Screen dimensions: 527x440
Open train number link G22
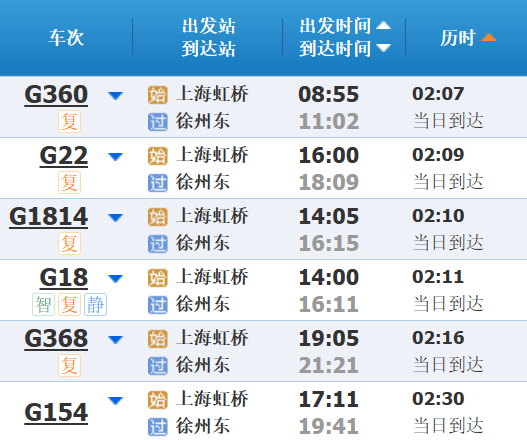tap(64, 156)
